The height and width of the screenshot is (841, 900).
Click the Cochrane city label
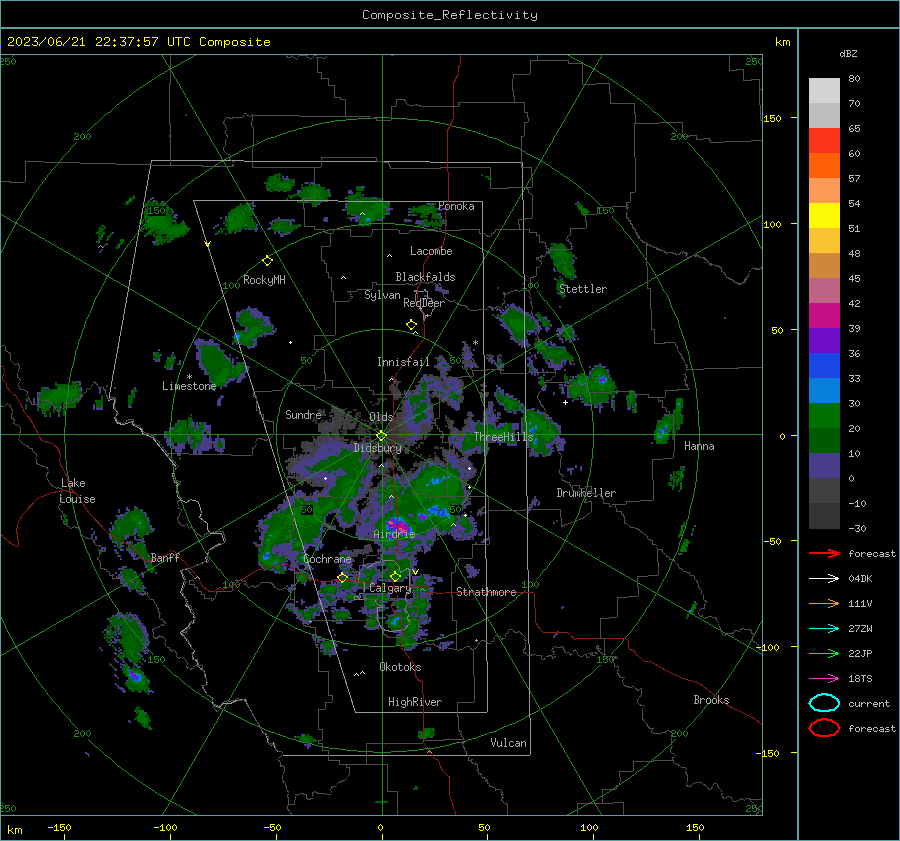(x=327, y=559)
